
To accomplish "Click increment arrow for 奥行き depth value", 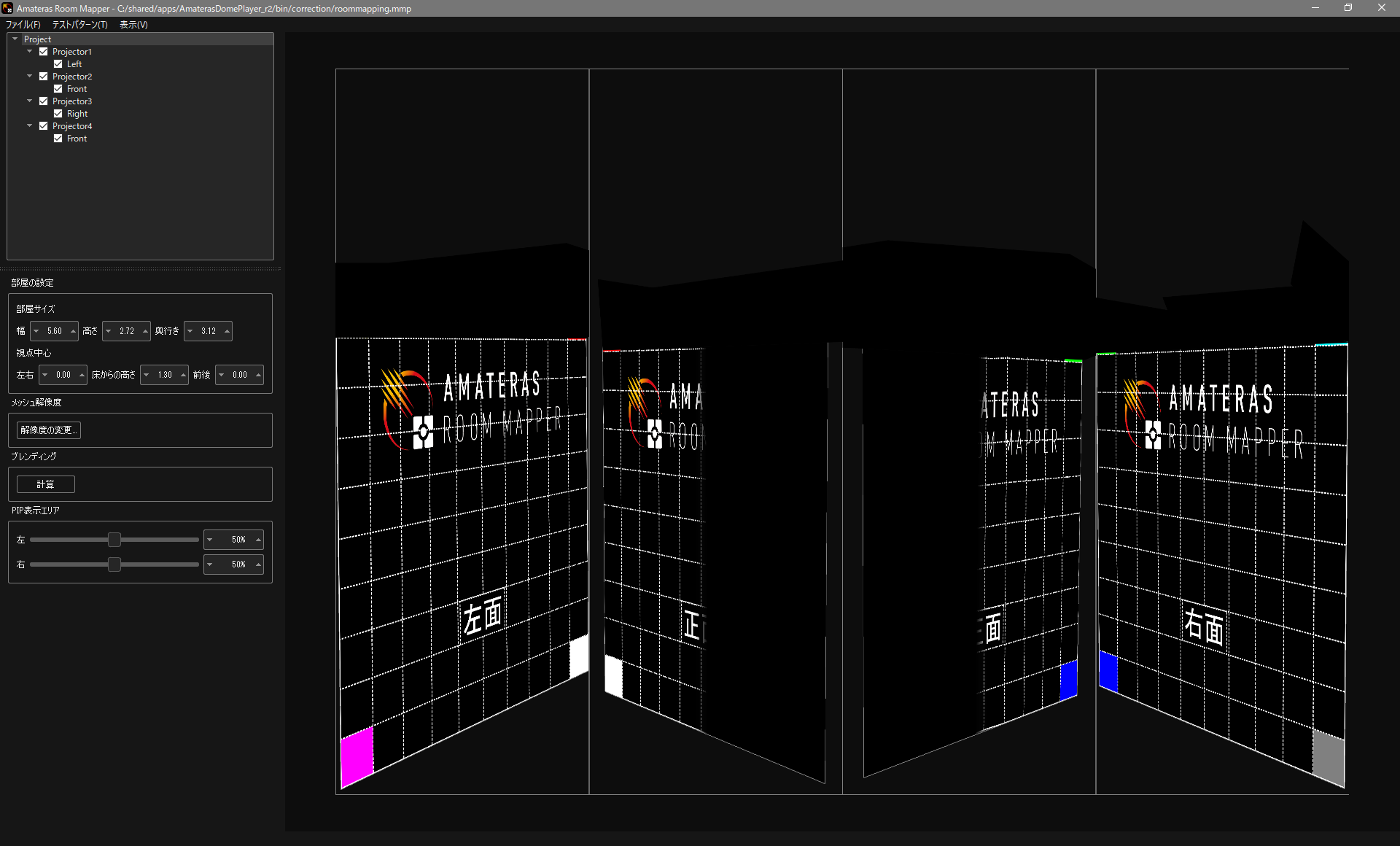I will [227, 331].
